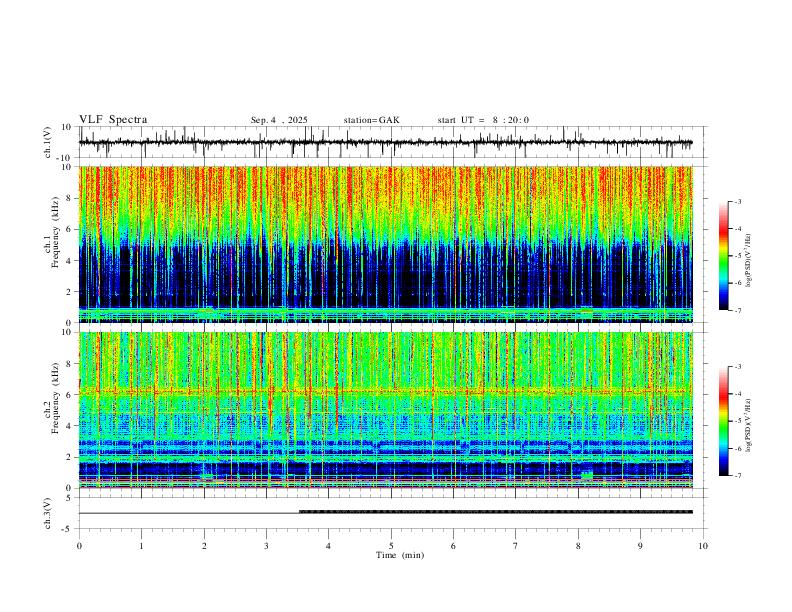
Task: Select the "start UT = 8 : 20: 0" text
Action: coord(483,120)
